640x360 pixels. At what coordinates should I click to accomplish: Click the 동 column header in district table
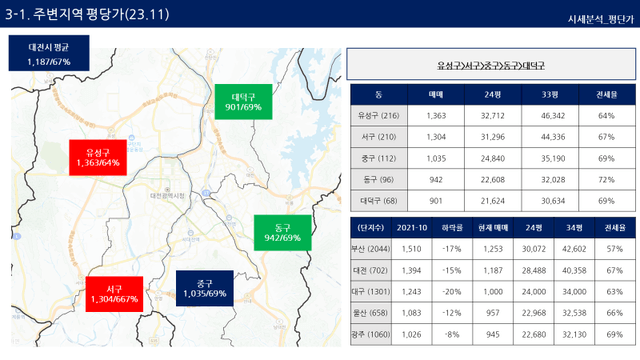379,95
